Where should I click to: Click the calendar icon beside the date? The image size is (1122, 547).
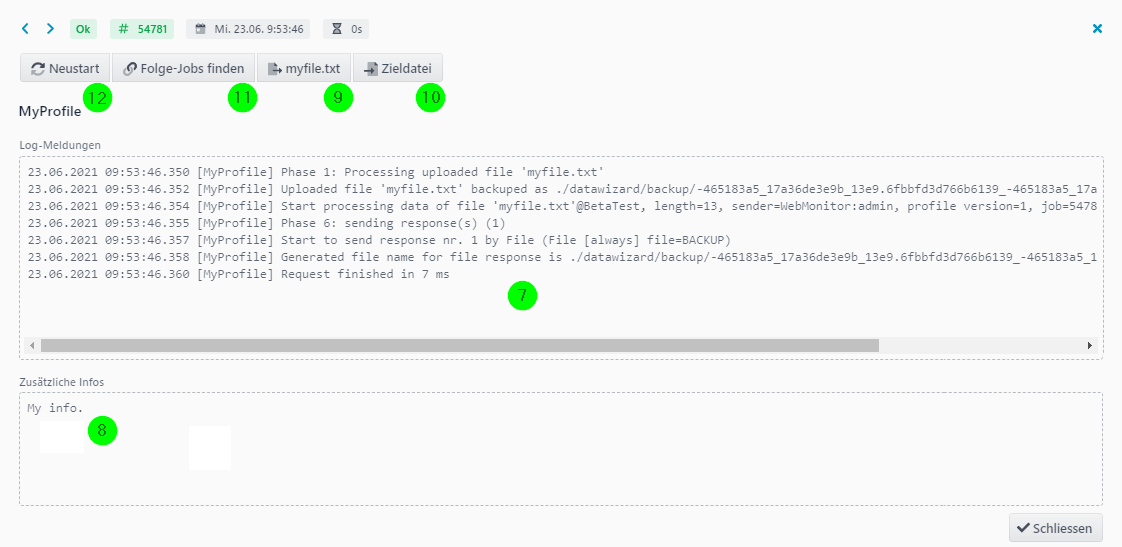pos(200,29)
